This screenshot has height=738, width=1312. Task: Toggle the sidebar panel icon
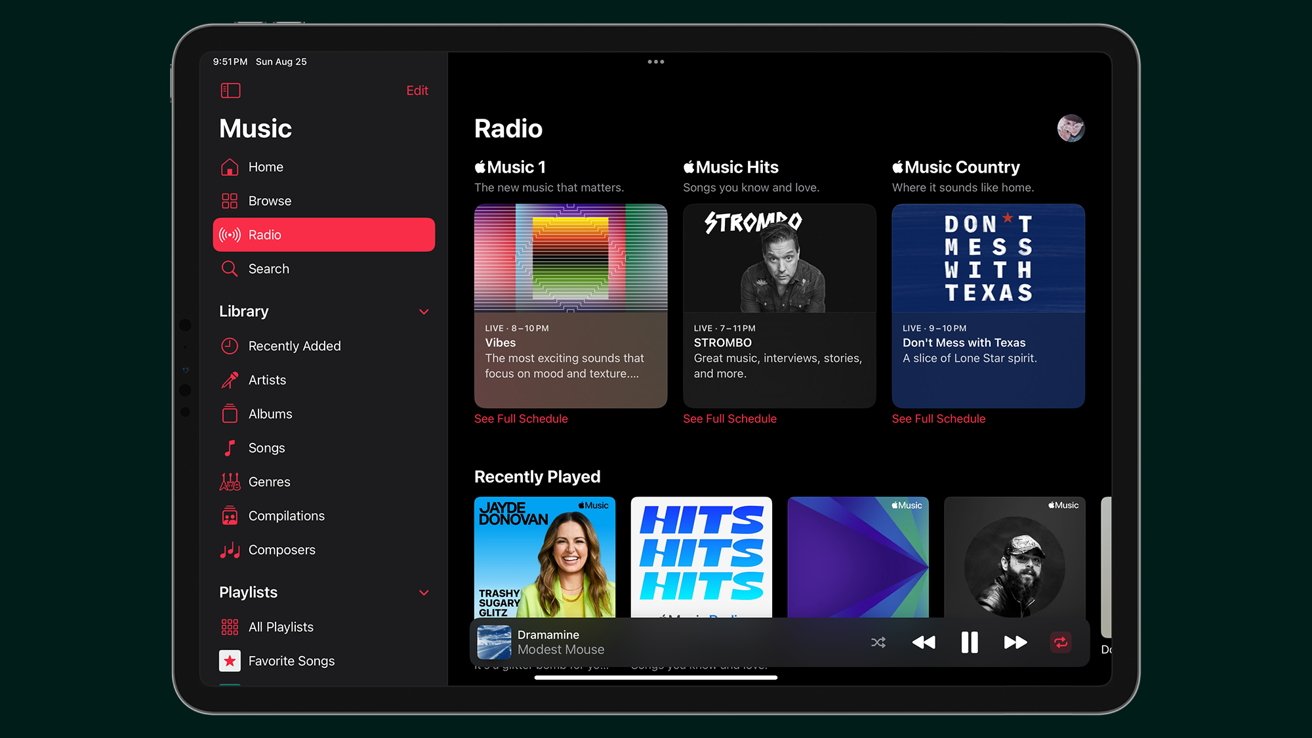click(x=230, y=91)
